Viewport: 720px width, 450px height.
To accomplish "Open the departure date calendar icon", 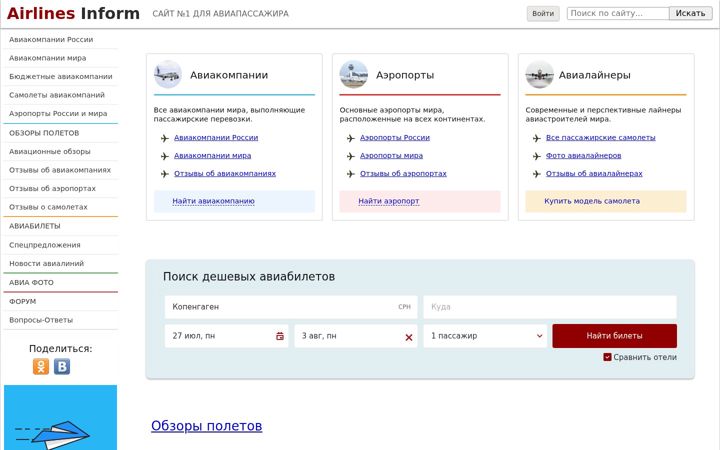I will pos(280,336).
